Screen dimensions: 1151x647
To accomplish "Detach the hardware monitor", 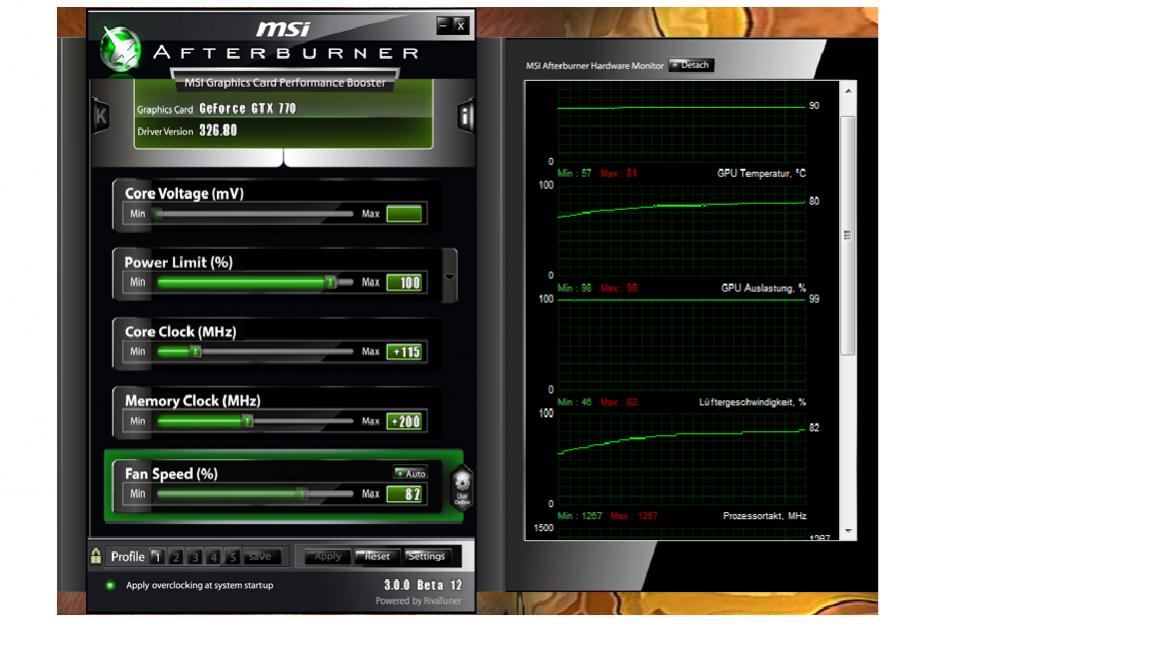I will (x=691, y=65).
